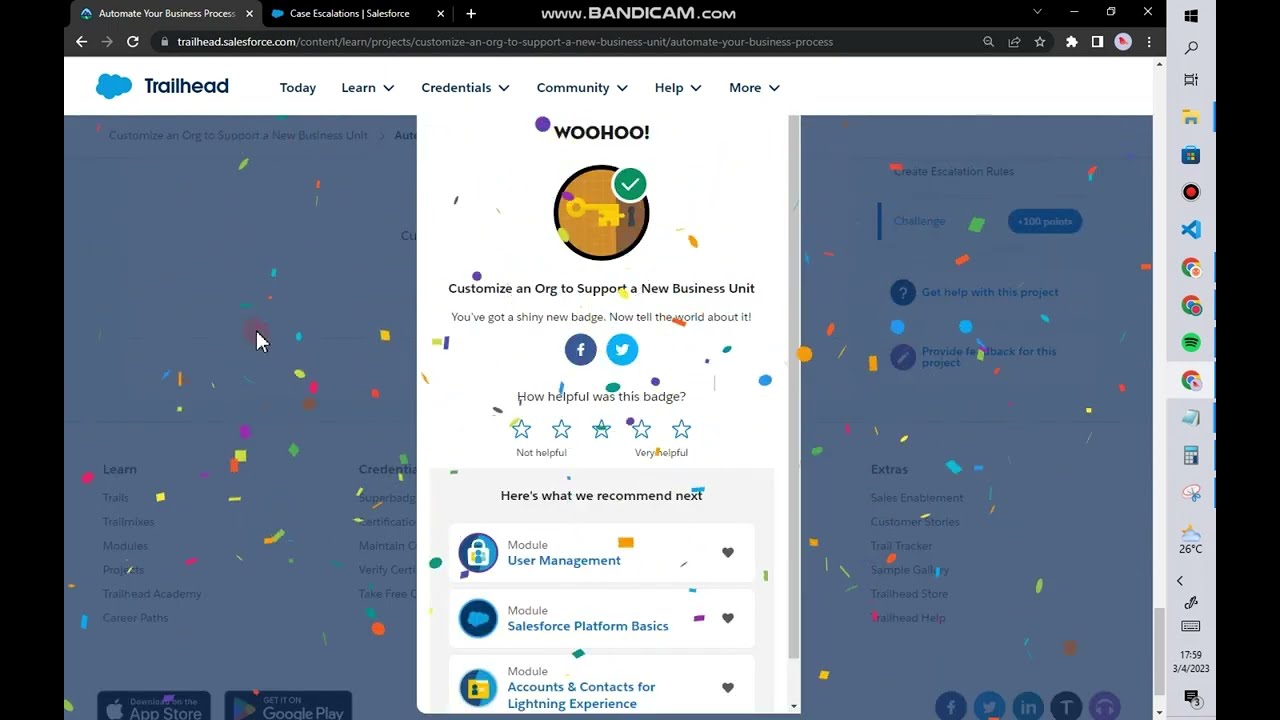Screen dimensions: 1280x720
Task: Share badge on Facebook icon
Action: [x=581, y=349]
